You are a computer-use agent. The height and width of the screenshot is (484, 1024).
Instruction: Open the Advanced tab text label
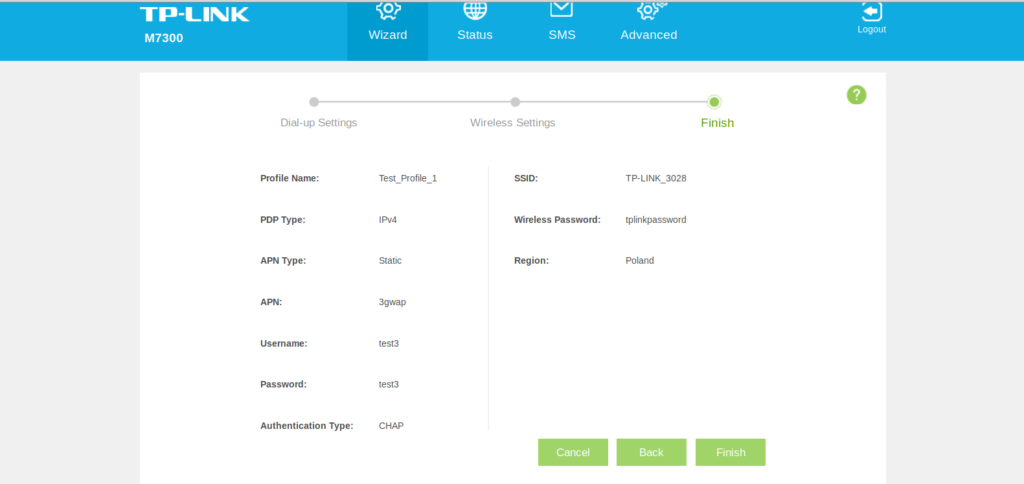click(x=648, y=35)
